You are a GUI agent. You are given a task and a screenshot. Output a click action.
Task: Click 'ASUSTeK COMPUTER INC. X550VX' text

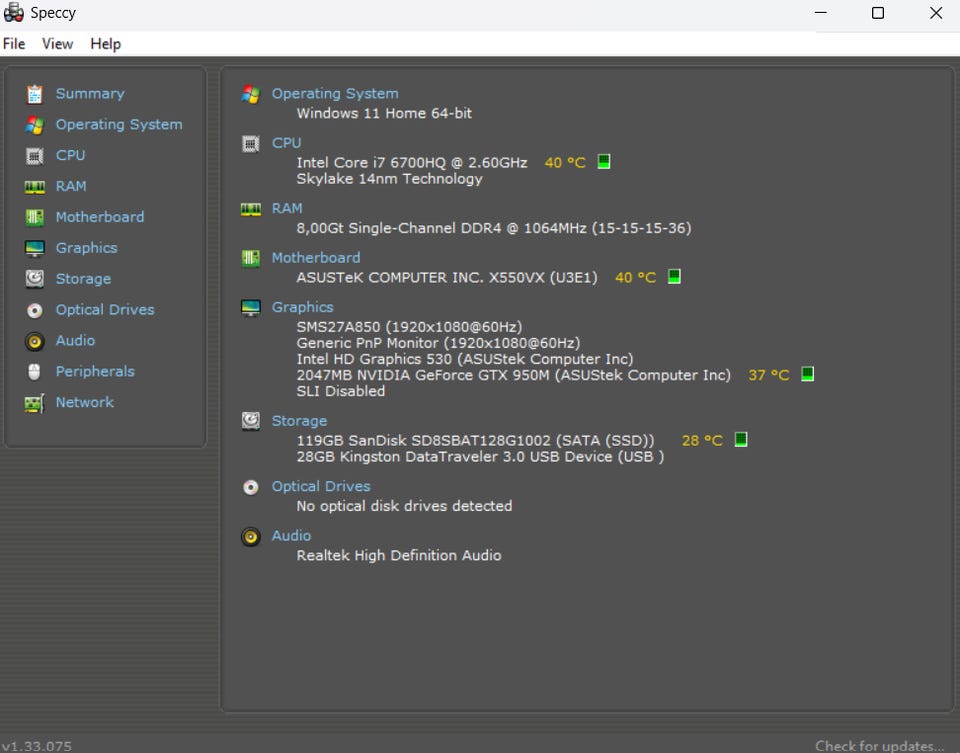coord(447,277)
